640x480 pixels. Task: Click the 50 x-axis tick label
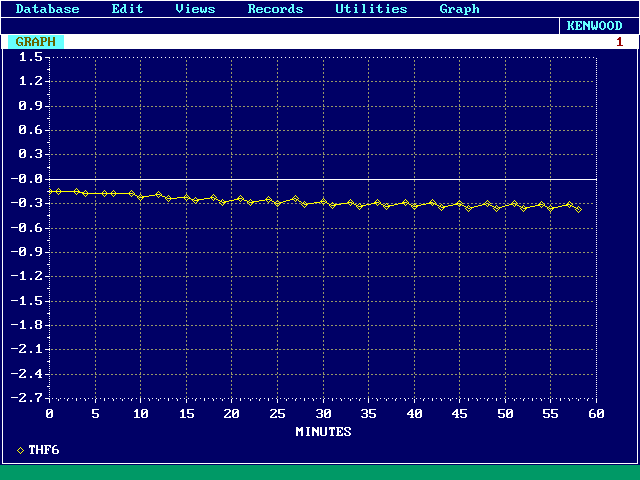click(x=505, y=414)
